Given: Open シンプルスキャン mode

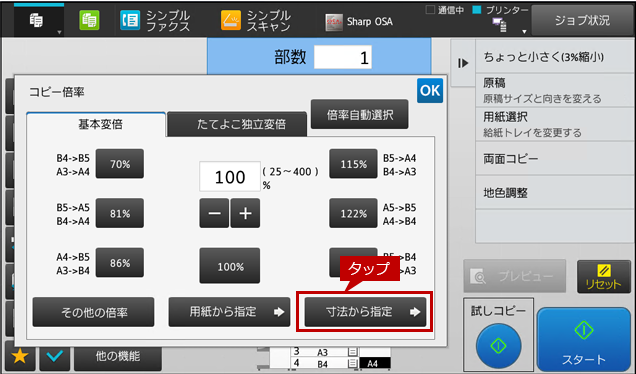Looking at the screenshot, I should tap(256, 21).
